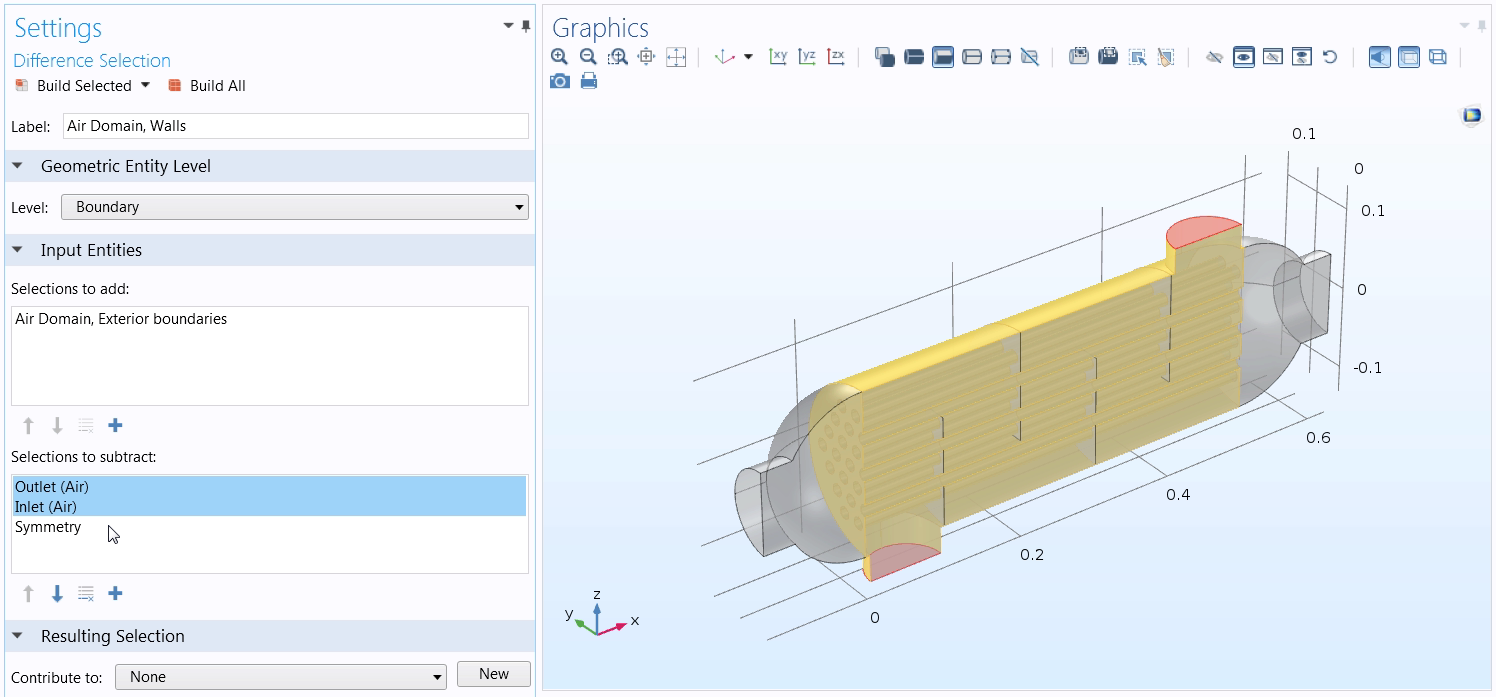
Task: Activate the Zoom Box tool
Action: pyautogui.click(x=618, y=57)
